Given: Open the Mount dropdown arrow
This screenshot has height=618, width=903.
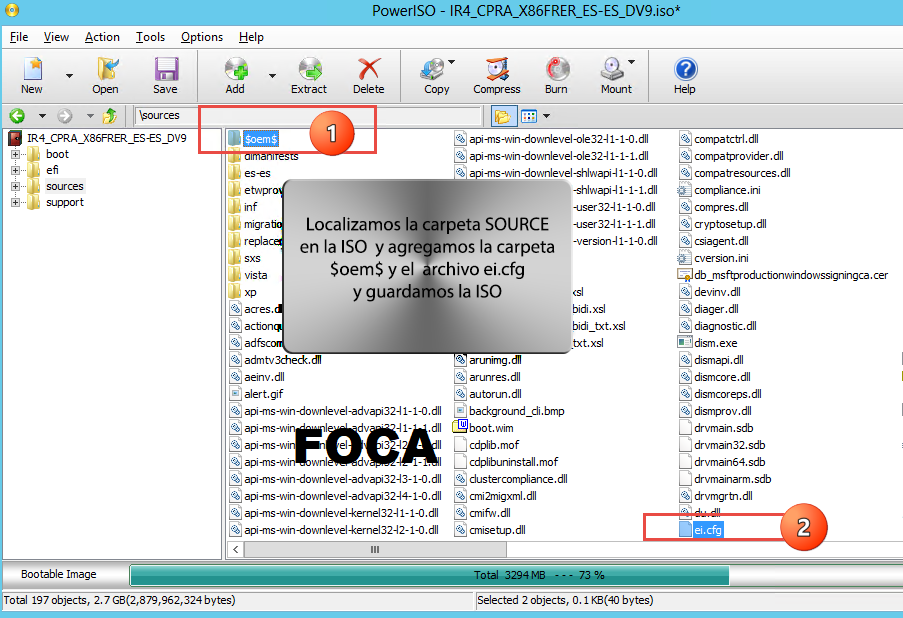Looking at the screenshot, I should click(x=632, y=62).
